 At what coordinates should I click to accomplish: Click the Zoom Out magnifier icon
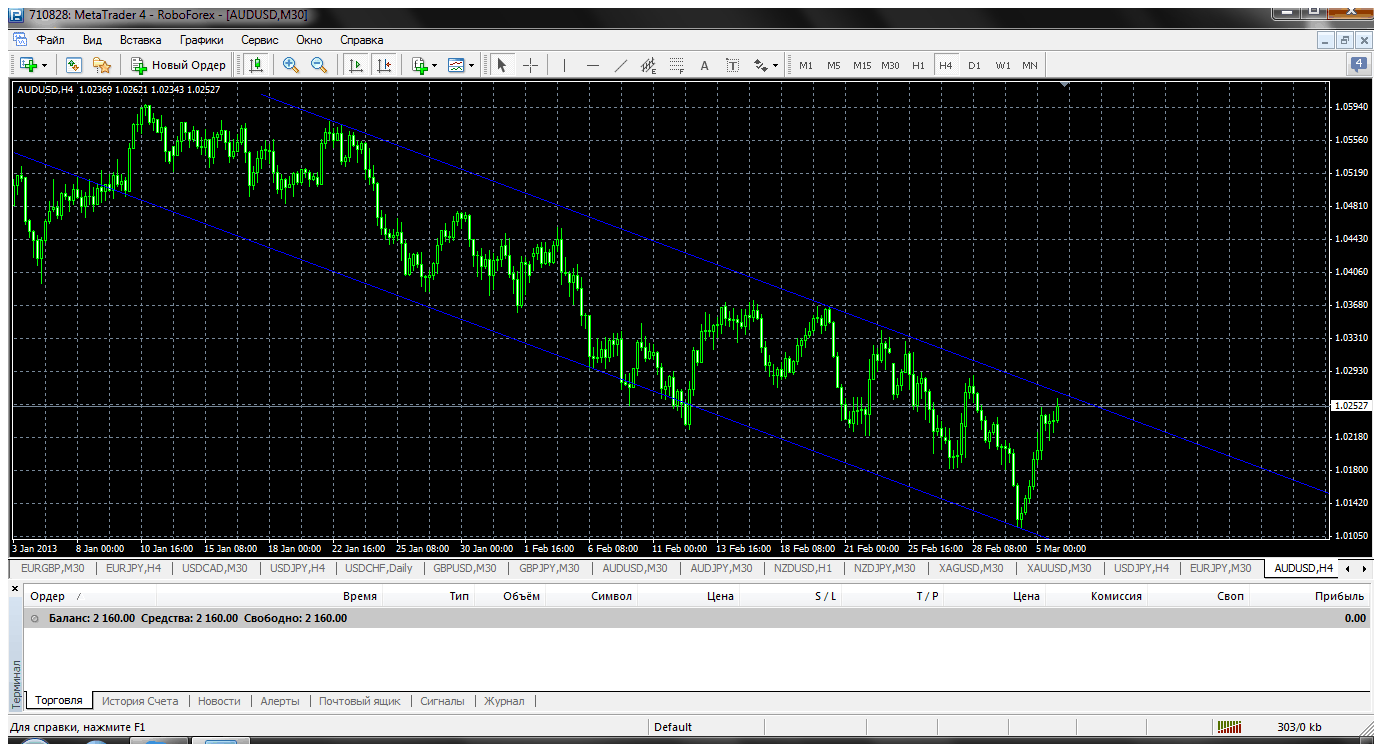pyautogui.click(x=319, y=65)
